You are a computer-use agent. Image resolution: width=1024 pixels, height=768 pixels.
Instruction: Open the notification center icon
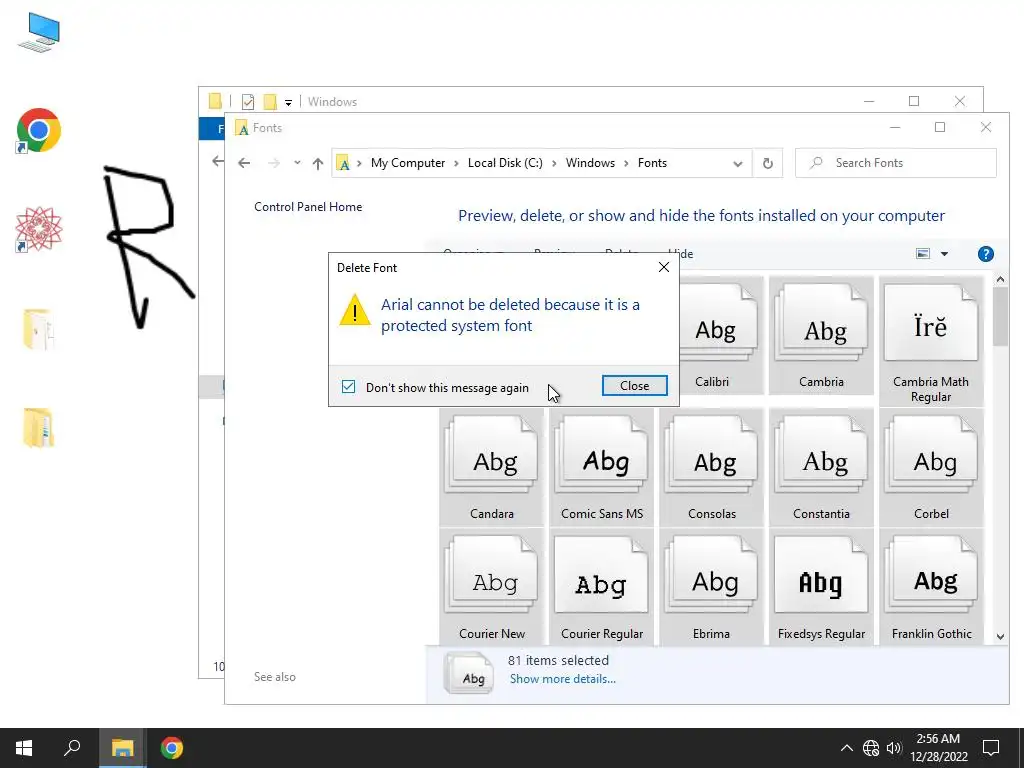tap(991, 748)
